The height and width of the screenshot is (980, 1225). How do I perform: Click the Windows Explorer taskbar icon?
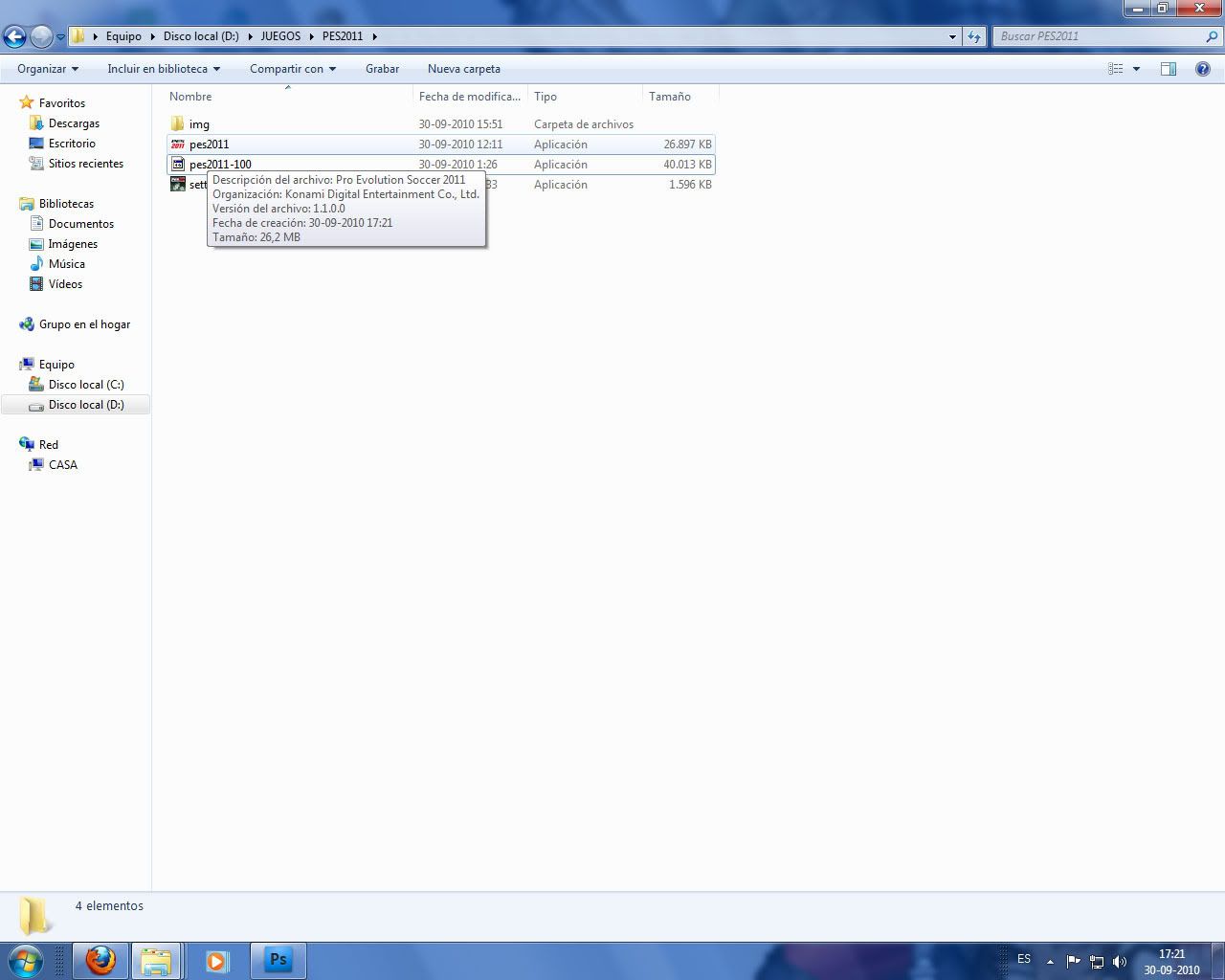tap(156, 960)
